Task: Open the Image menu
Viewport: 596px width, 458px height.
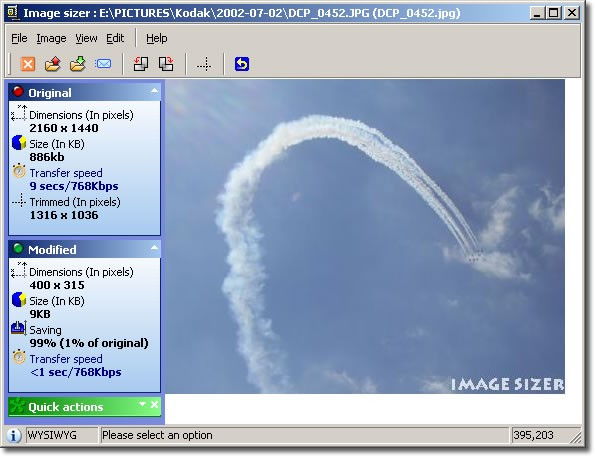Action: (x=51, y=38)
